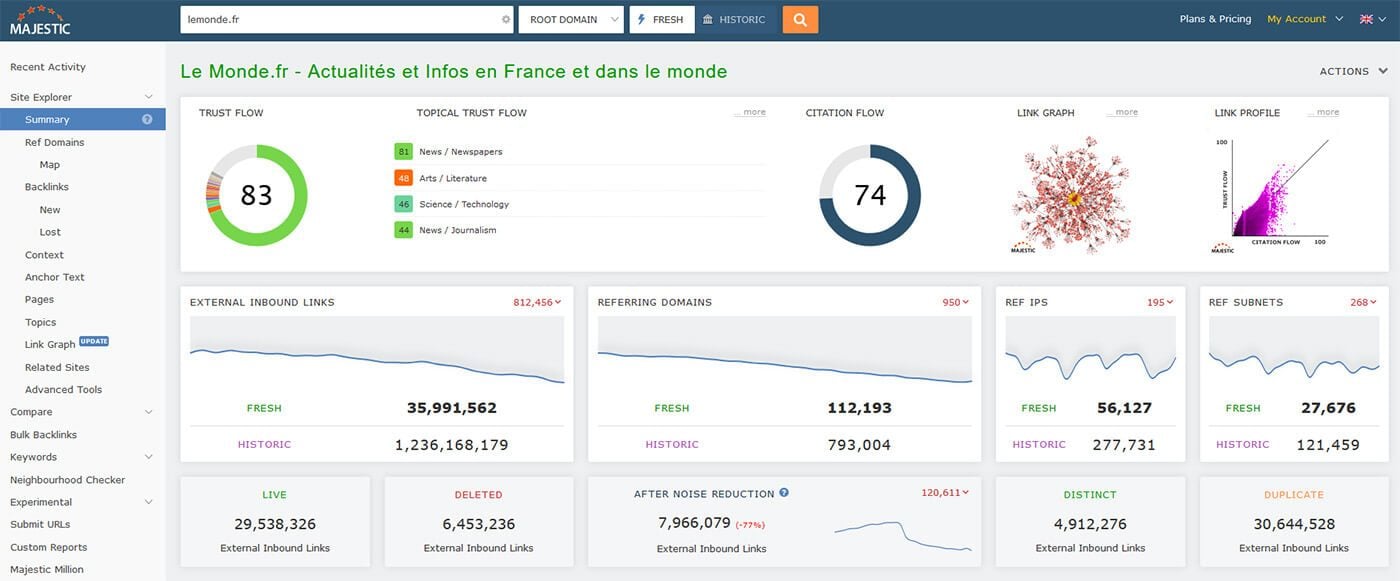Image resolution: width=1400 pixels, height=581 pixels.
Task: Open Bulk Backlinks in sidebar
Action: click(x=43, y=435)
